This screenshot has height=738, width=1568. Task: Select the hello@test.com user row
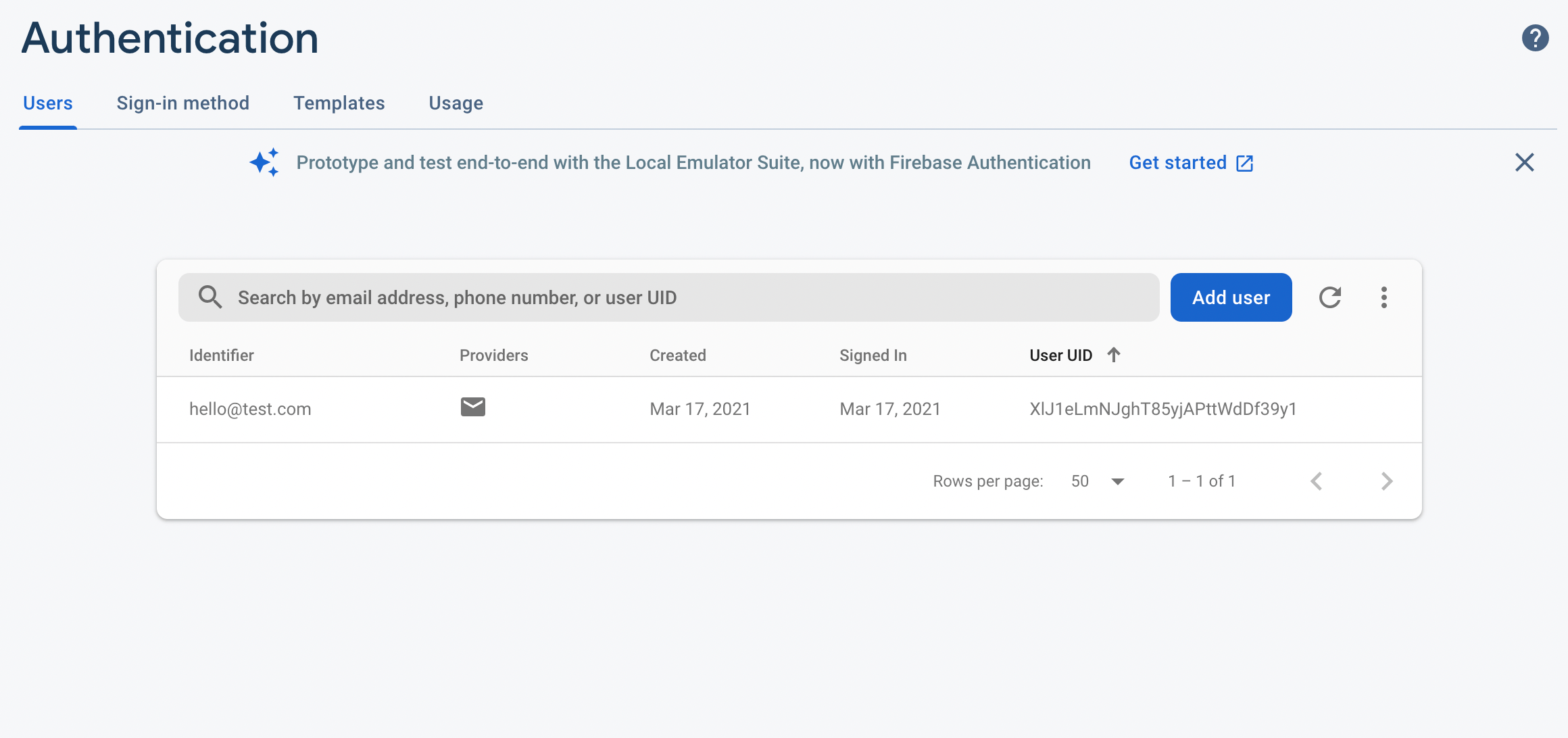click(250, 409)
